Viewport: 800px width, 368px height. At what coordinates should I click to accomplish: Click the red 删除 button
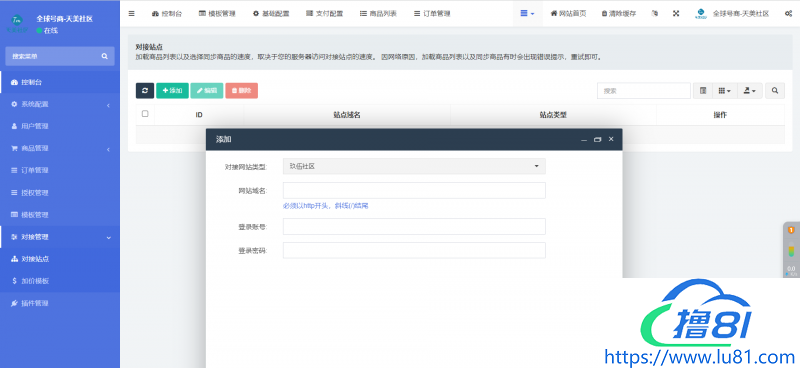point(241,90)
